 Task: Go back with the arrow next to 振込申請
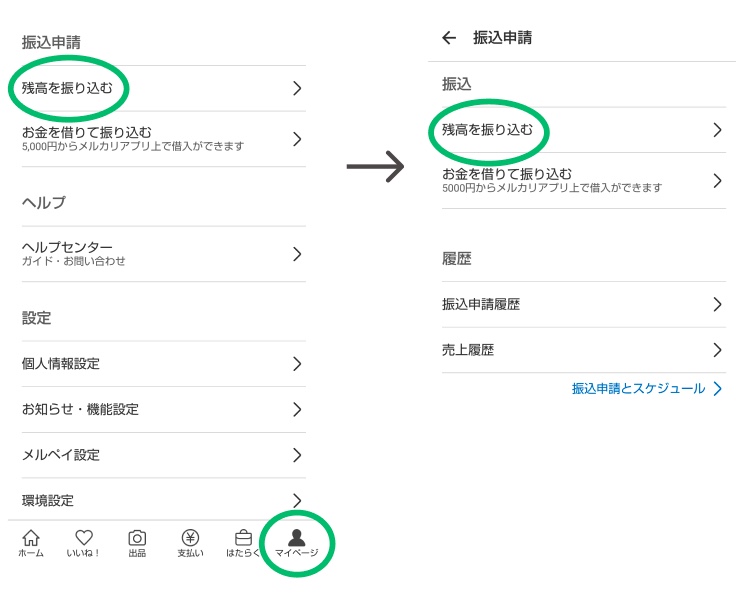click(449, 38)
